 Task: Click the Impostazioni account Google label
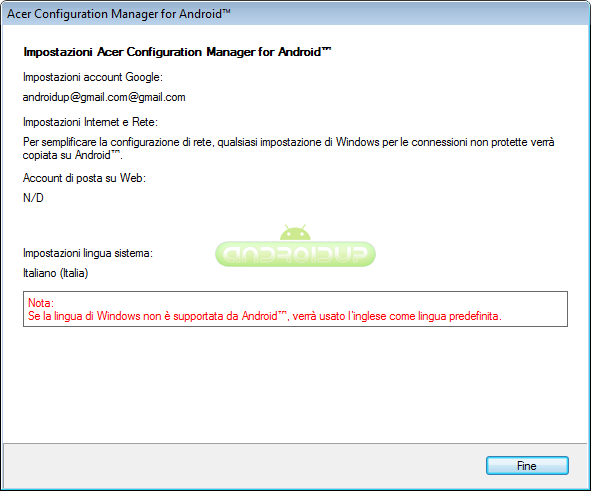coord(93,77)
